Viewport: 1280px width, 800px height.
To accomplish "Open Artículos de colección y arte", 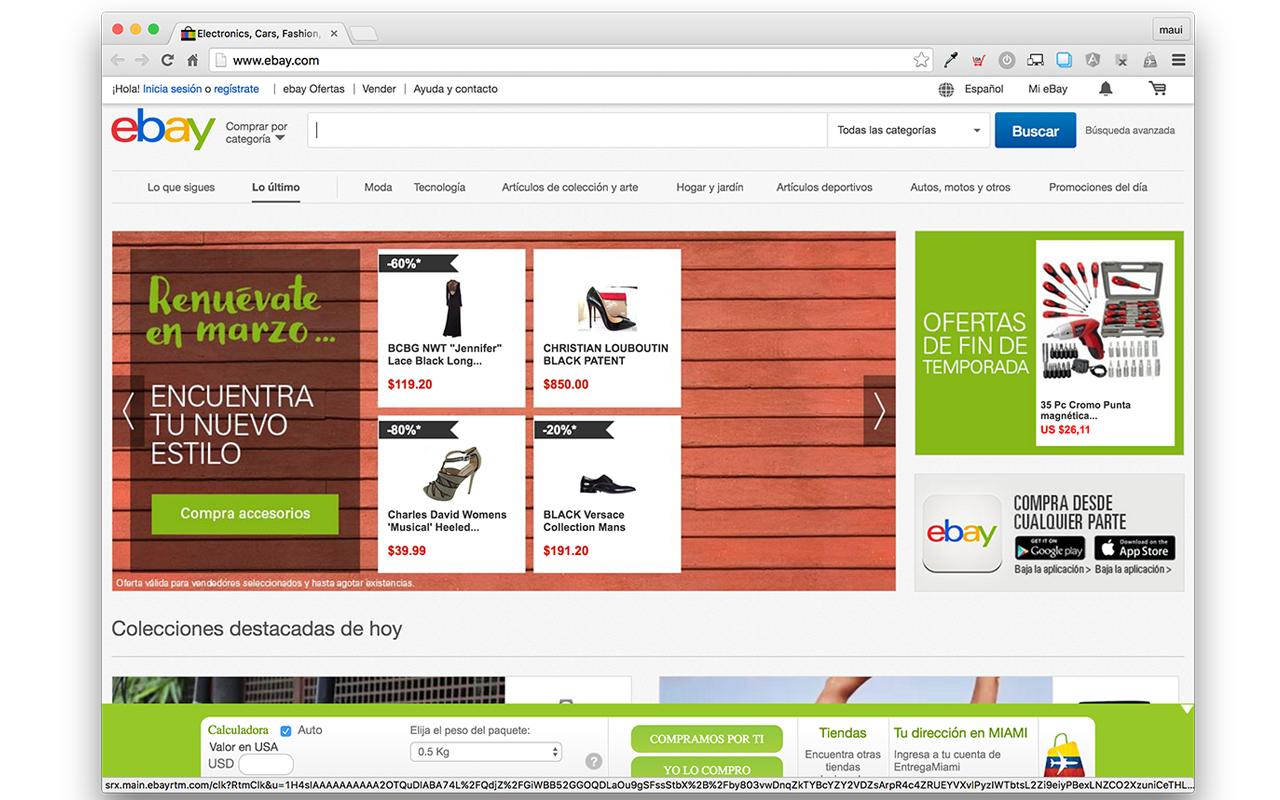I will pyautogui.click(x=570, y=187).
